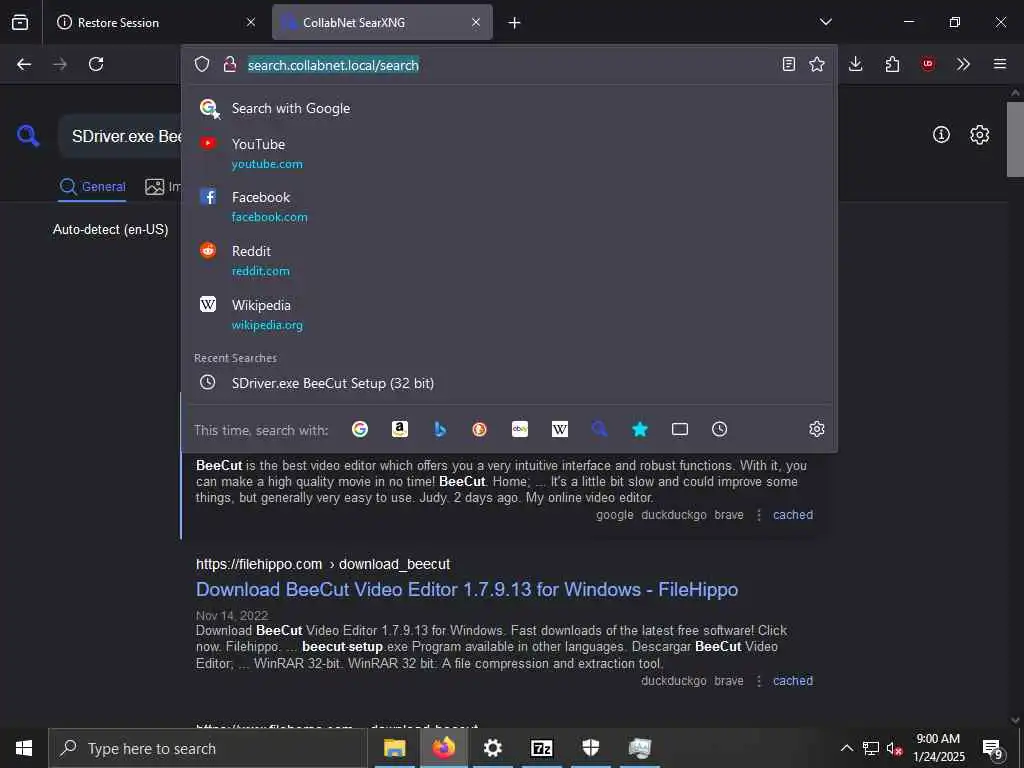Open cached link for FileHippo result

(793, 680)
